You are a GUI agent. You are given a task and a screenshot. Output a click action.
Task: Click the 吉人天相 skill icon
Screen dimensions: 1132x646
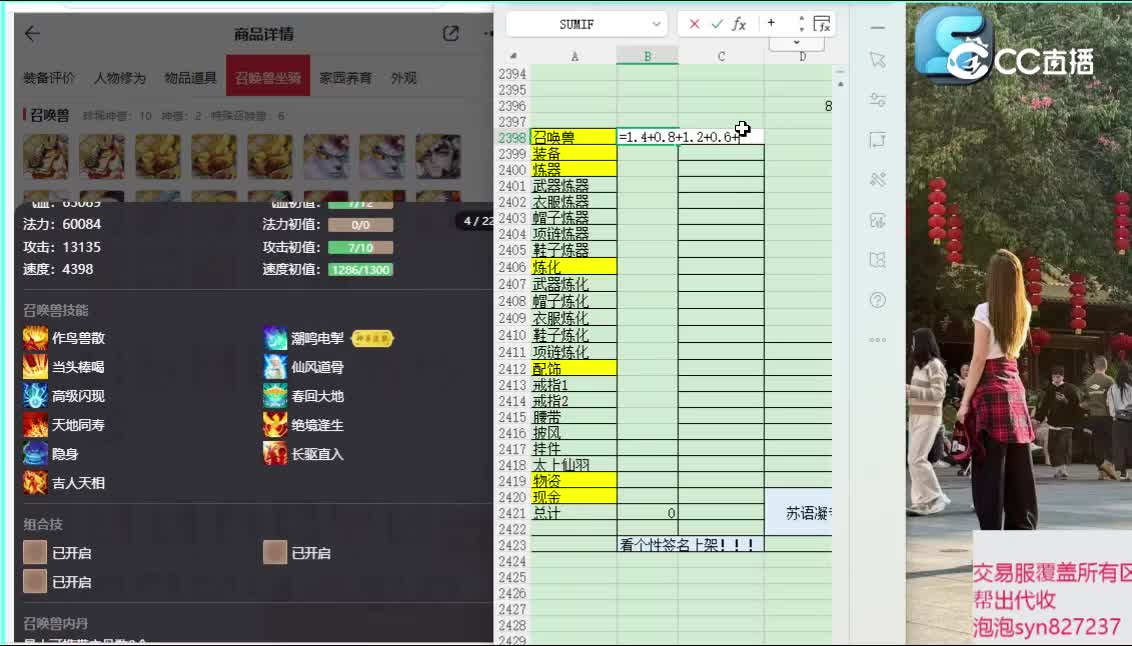(x=35, y=482)
